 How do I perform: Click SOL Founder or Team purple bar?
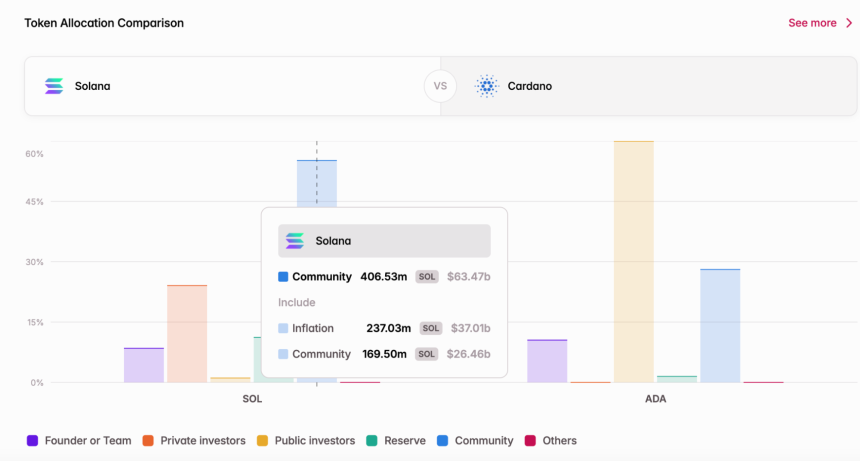[144, 365]
